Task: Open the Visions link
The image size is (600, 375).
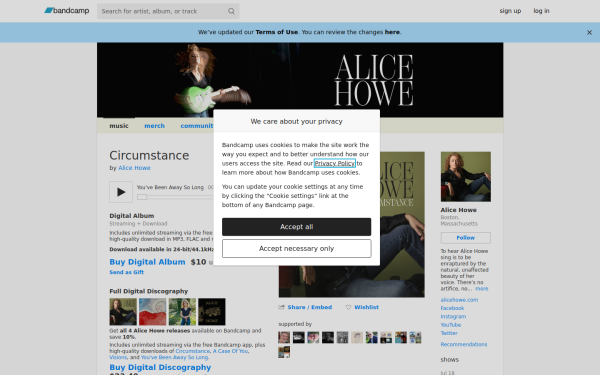Action: (x=118, y=357)
